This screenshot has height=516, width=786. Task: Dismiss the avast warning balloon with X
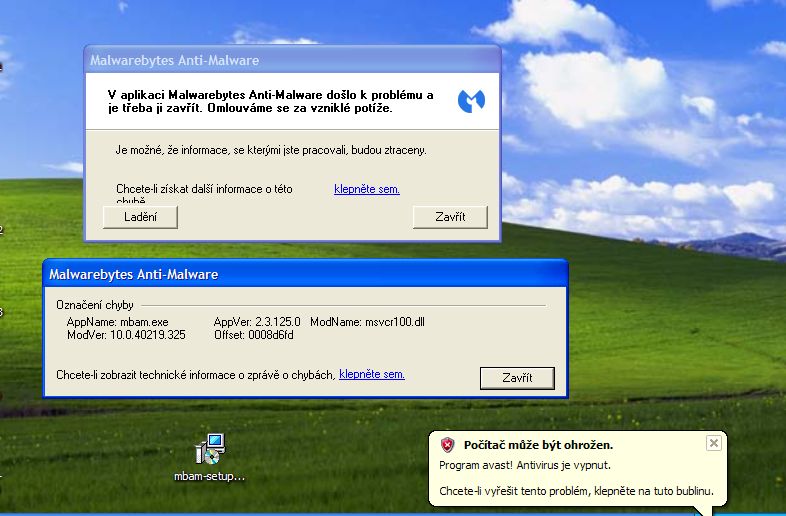tap(713, 443)
